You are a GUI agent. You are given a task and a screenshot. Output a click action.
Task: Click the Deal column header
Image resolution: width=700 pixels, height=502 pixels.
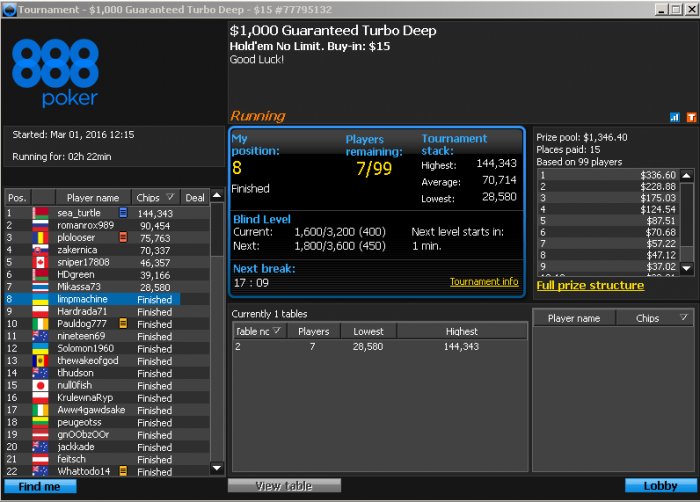195,197
